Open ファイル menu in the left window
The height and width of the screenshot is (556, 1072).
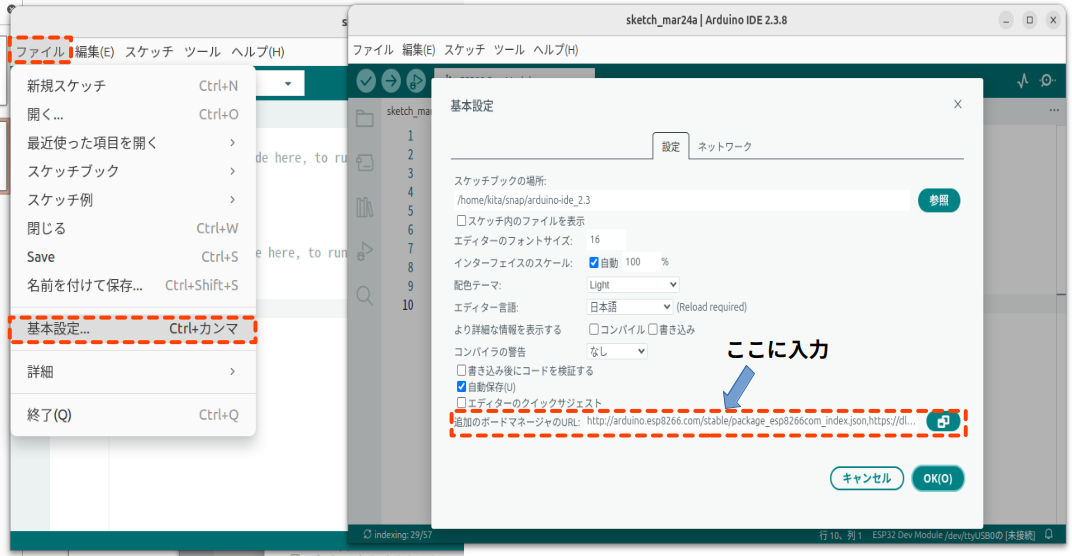40,51
